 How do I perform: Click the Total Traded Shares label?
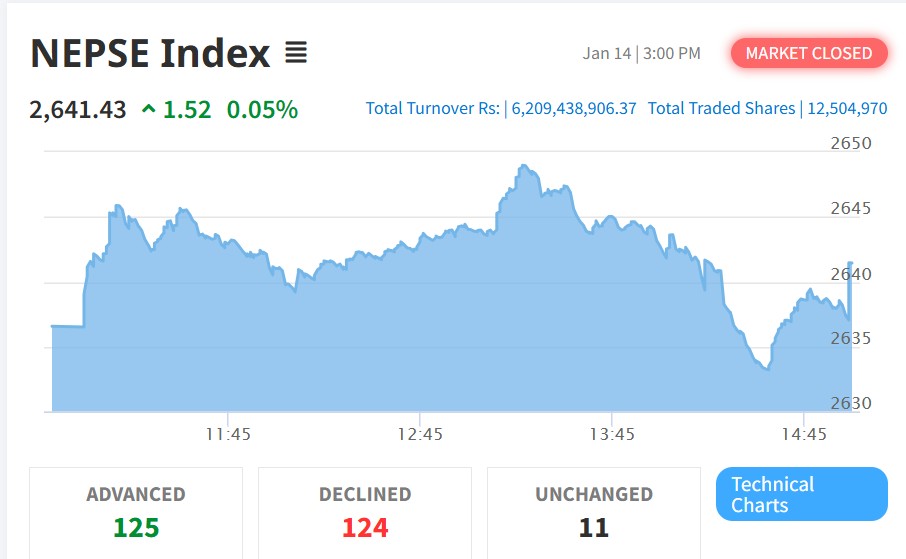[x=721, y=108]
